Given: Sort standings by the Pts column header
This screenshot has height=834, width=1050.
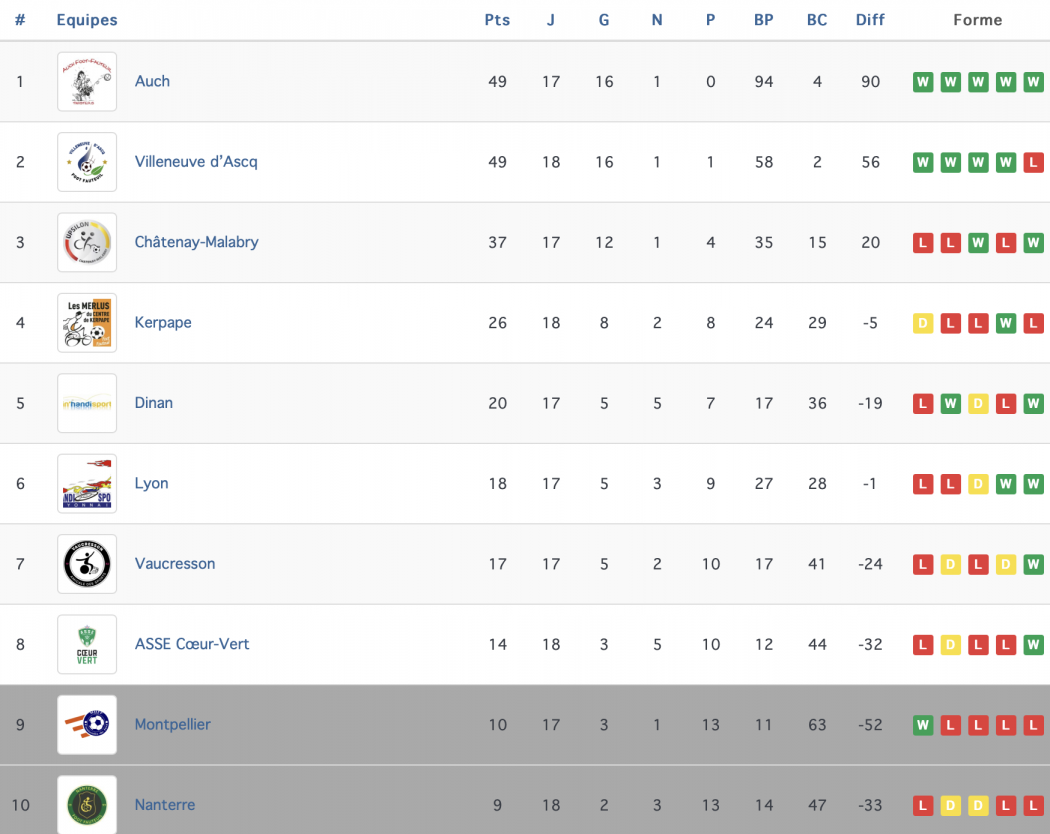Looking at the screenshot, I should click(x=497, y=20).
